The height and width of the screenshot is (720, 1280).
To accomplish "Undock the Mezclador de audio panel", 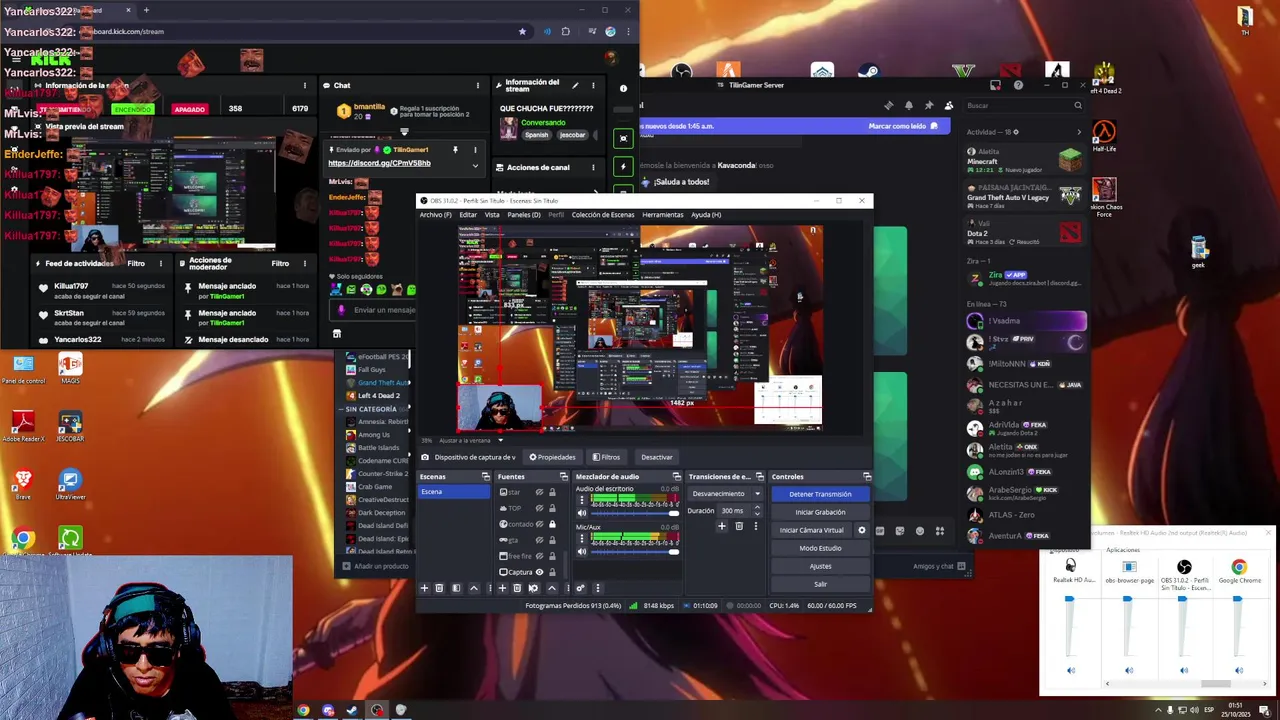I will (x=676, y=477).
